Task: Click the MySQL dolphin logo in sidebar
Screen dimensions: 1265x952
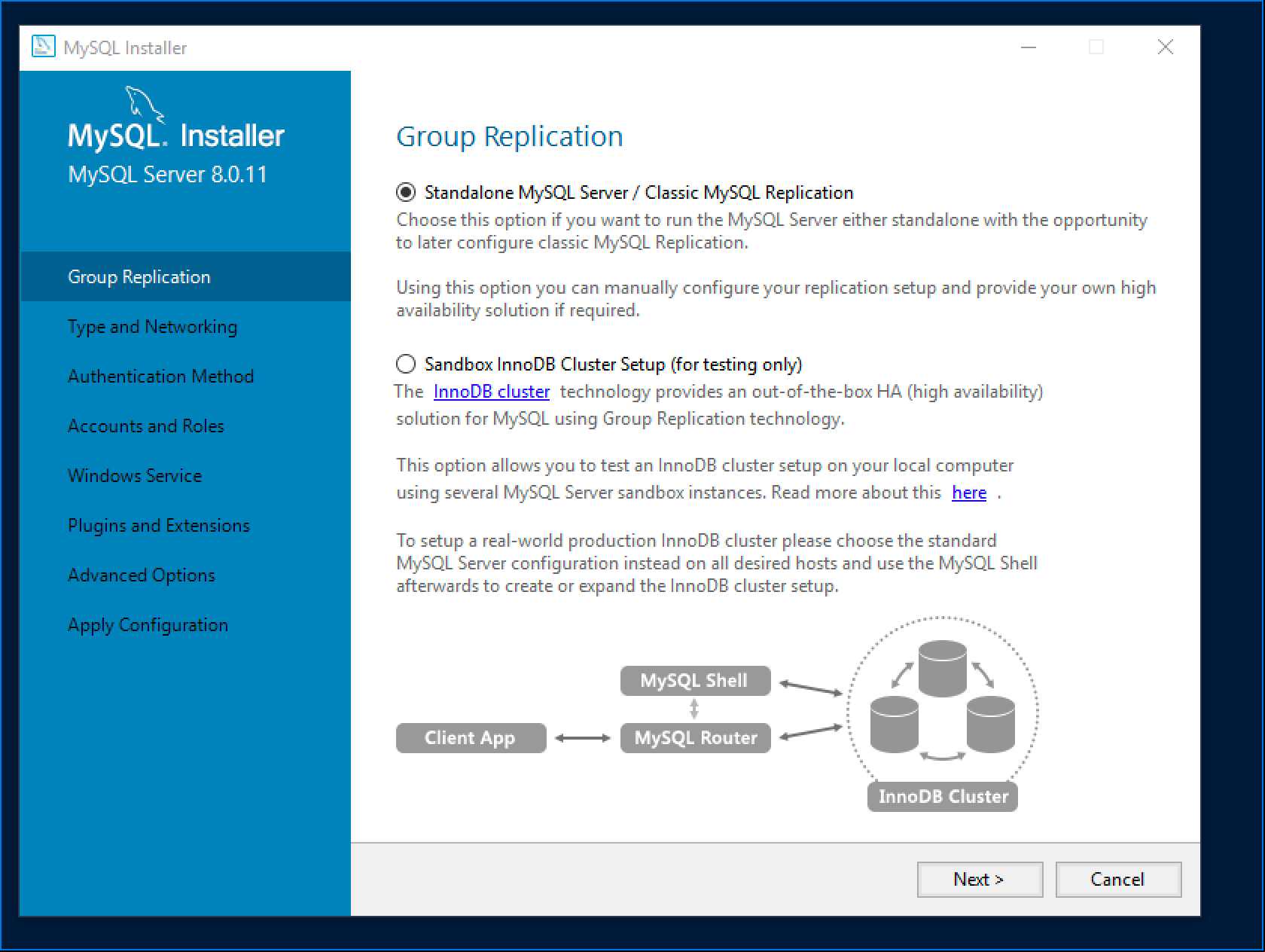Action: [x=144, y=103]
